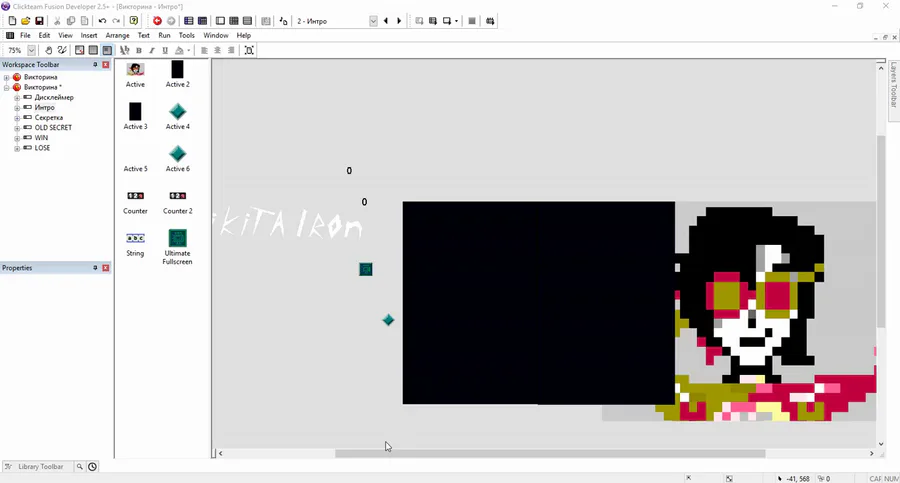This screenshot has width=900, height=483.
Task: Center align the text
Action: [218, 51]
